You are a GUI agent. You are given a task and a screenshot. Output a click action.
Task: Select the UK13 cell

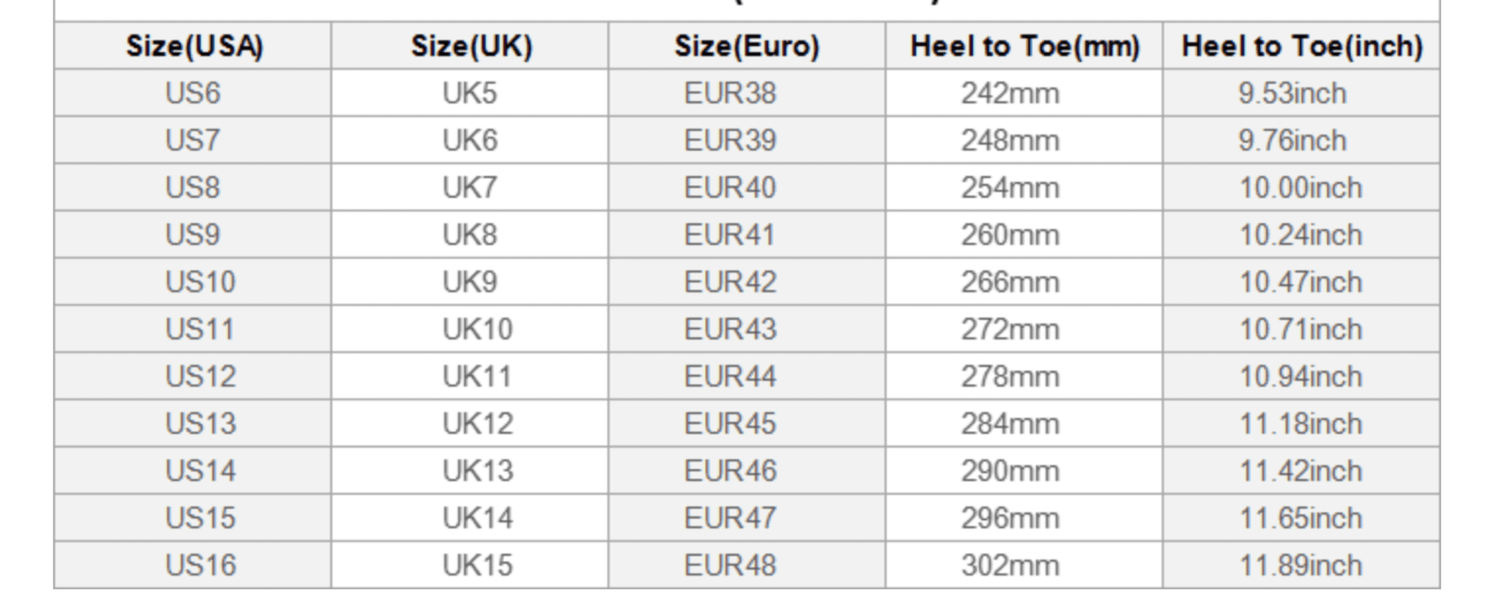tap(477, 470)
